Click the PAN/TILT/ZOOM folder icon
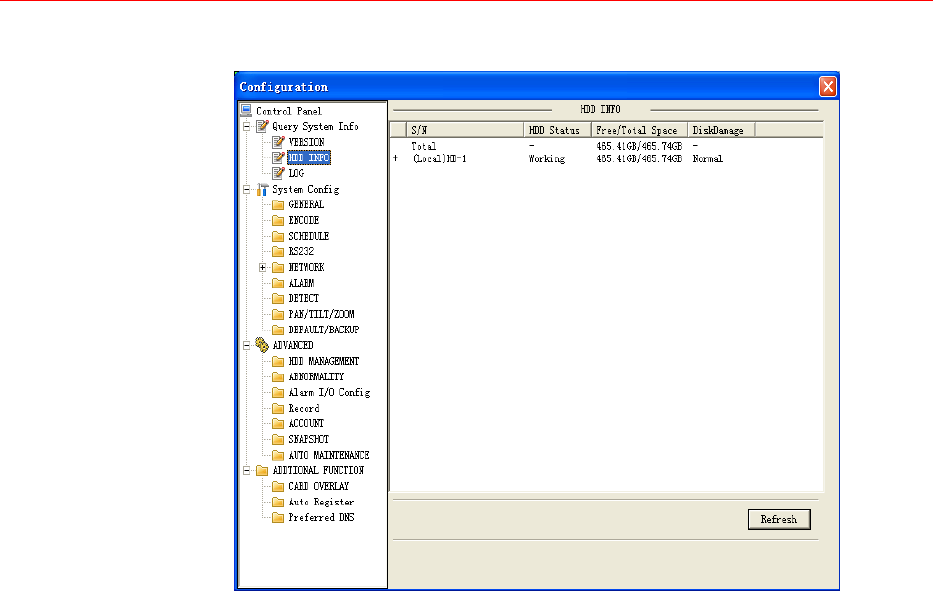Viewport: 933px width, 591px height. click(x=278, y=314)
